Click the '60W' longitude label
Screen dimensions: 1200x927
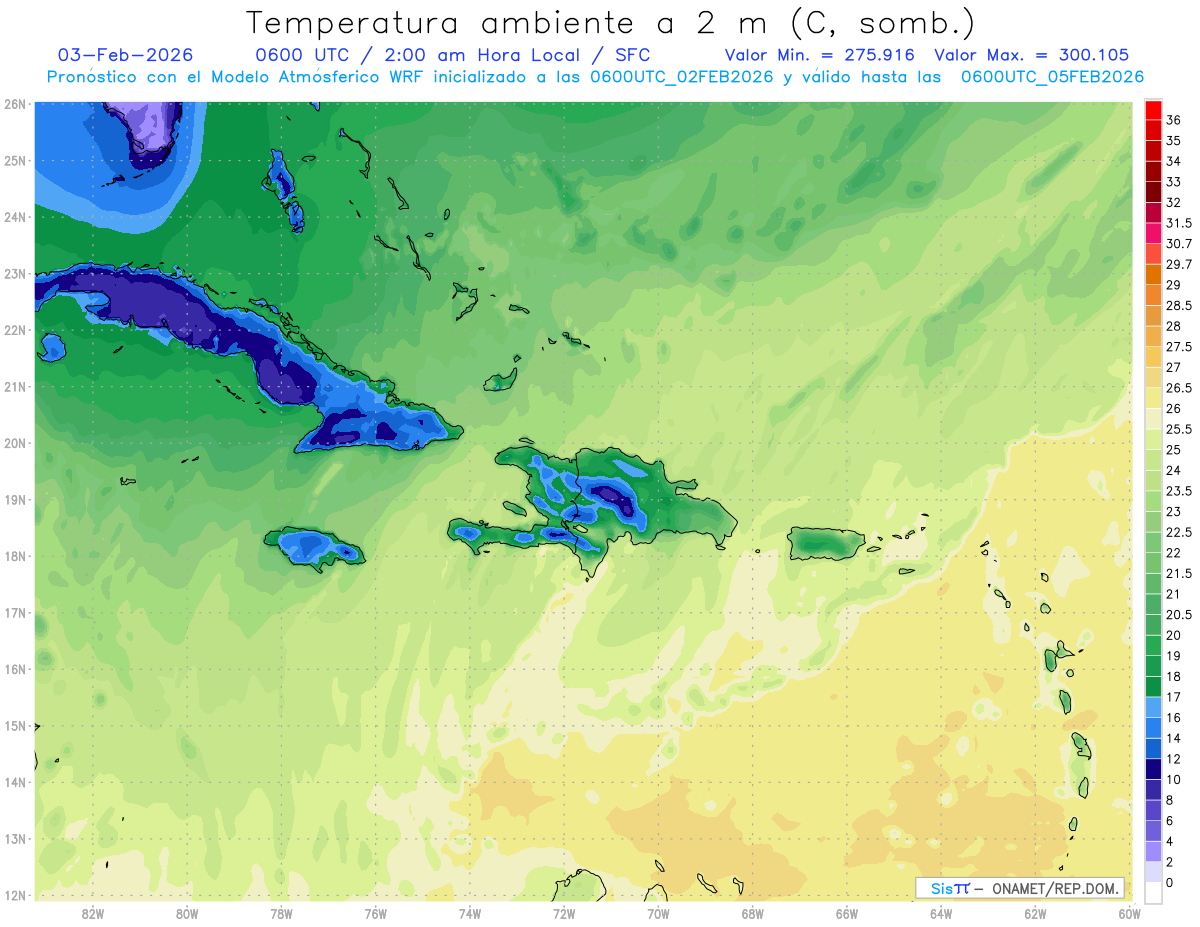(x=1128, y=913)
